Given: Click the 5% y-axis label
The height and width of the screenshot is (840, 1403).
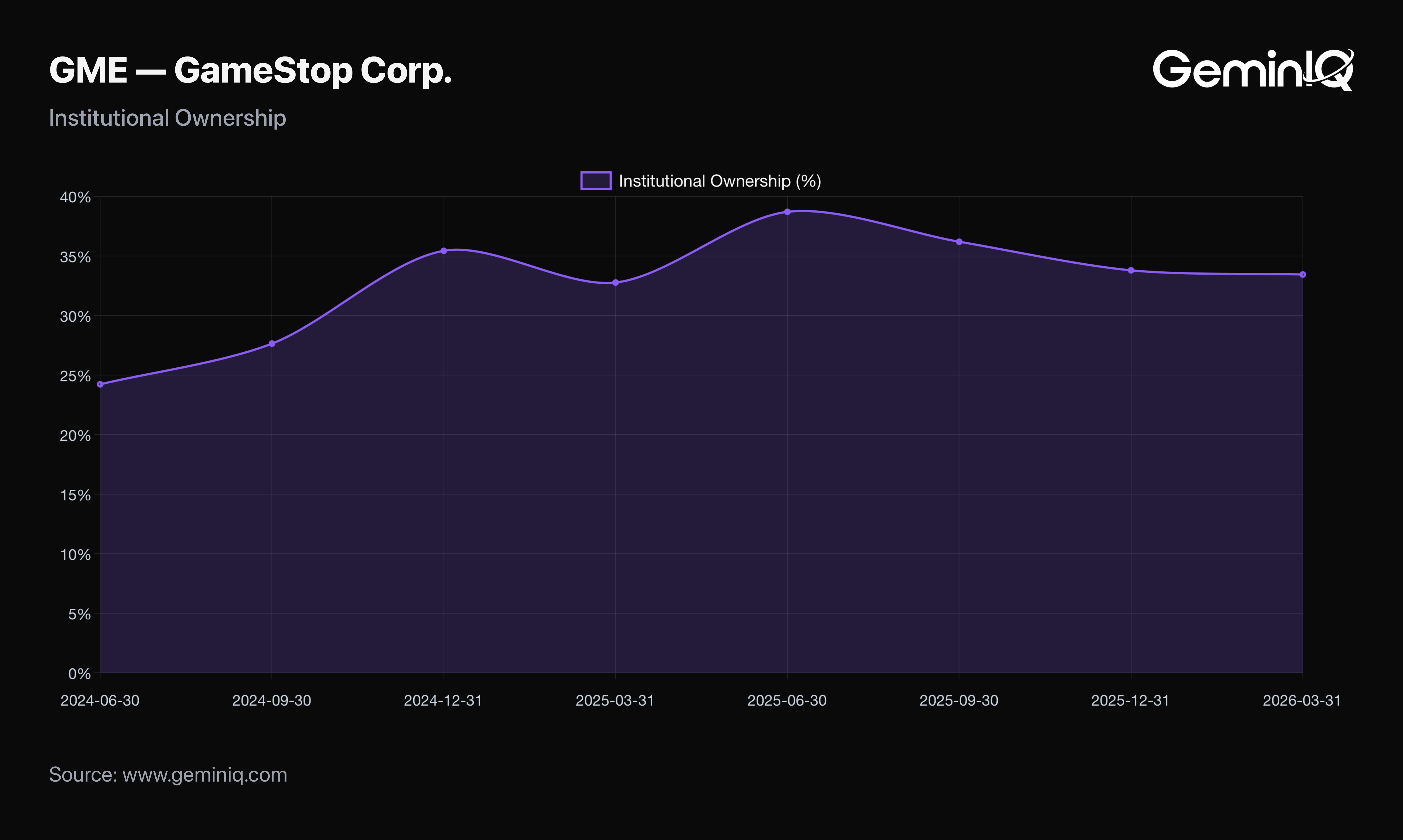Looking at the screenshot, I should tap(79, 614).
